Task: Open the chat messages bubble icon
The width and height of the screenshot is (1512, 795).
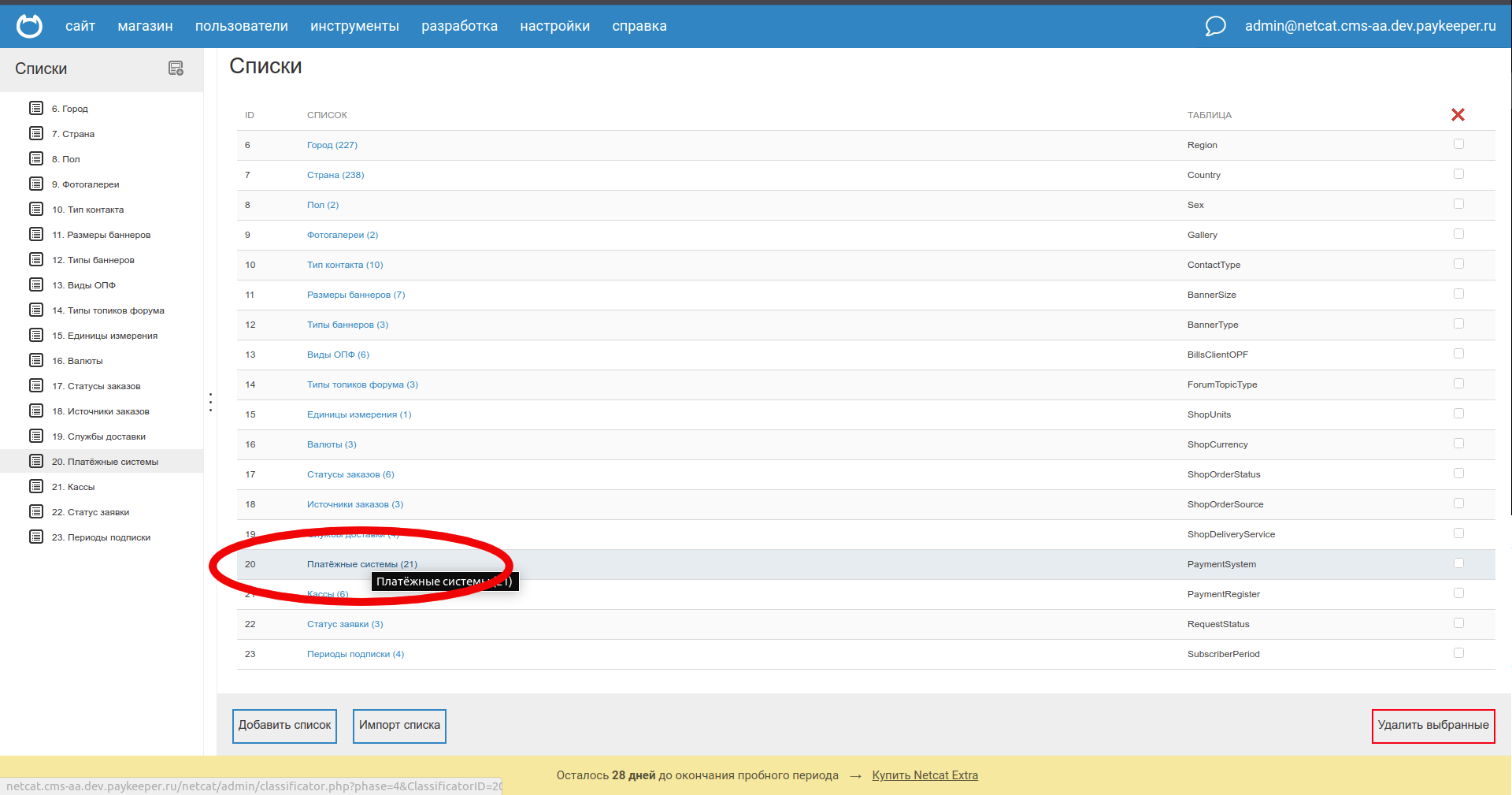Action: 1215,26
